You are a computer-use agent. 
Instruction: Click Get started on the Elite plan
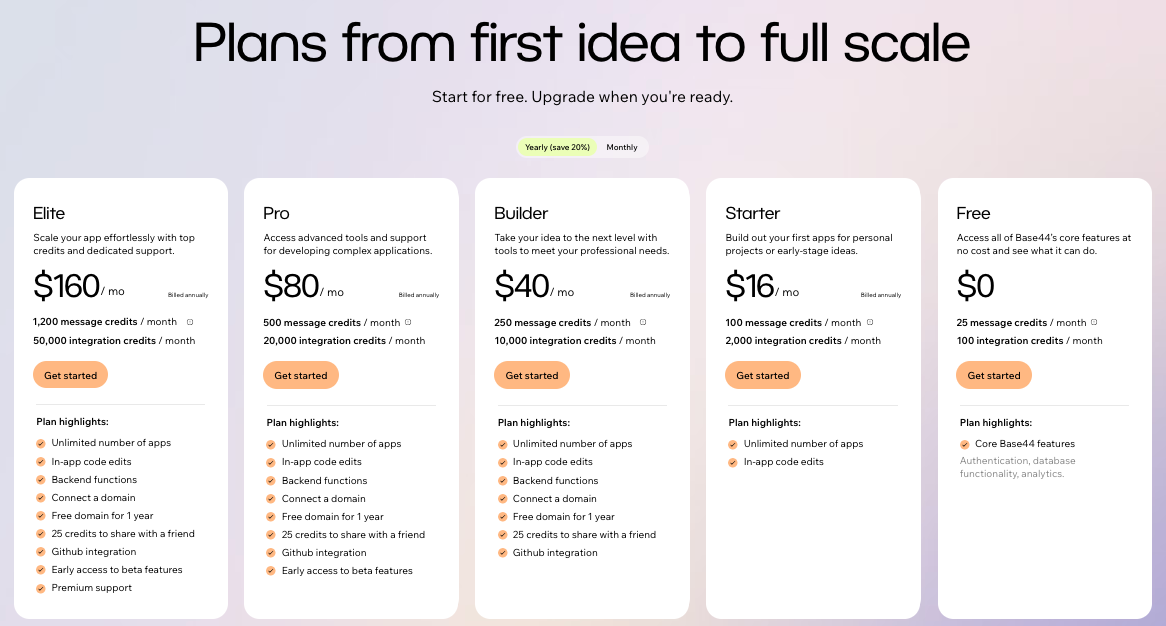pyautogui.click(x=70, y=375)
